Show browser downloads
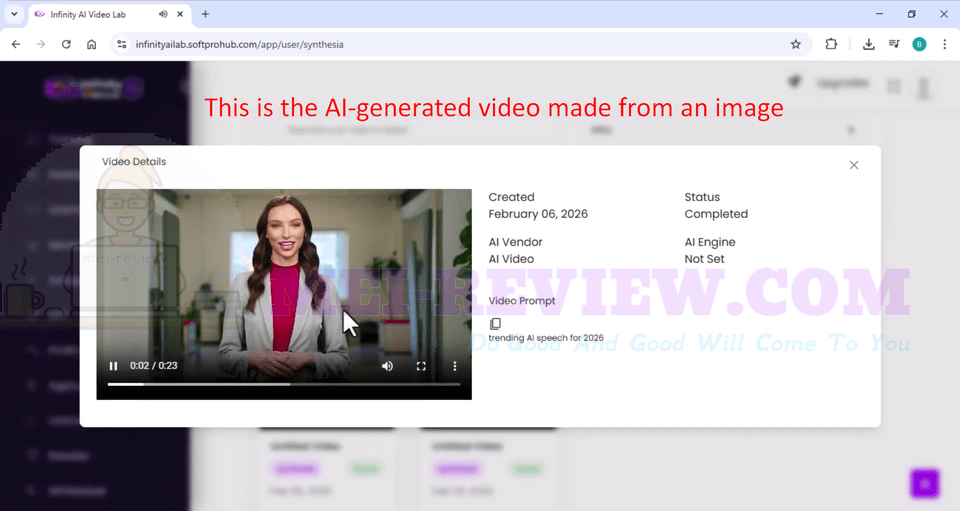Viewport: 960px width, 511px height. click(x=868, y=44)
